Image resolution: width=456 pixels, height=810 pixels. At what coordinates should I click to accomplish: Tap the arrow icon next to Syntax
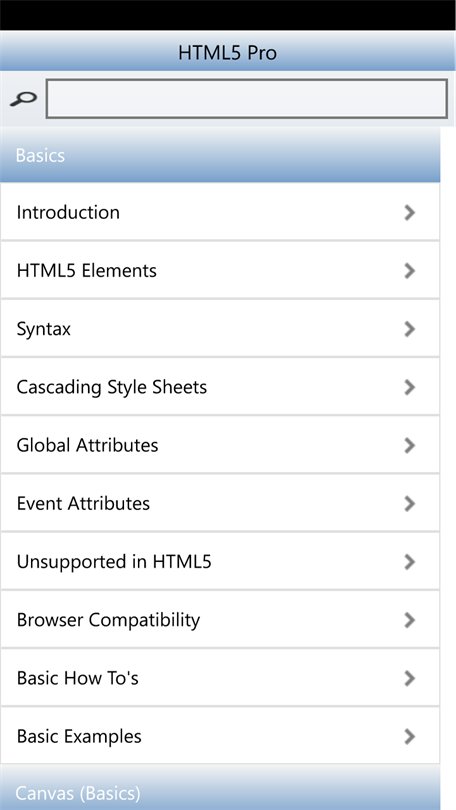coord(410,329)
